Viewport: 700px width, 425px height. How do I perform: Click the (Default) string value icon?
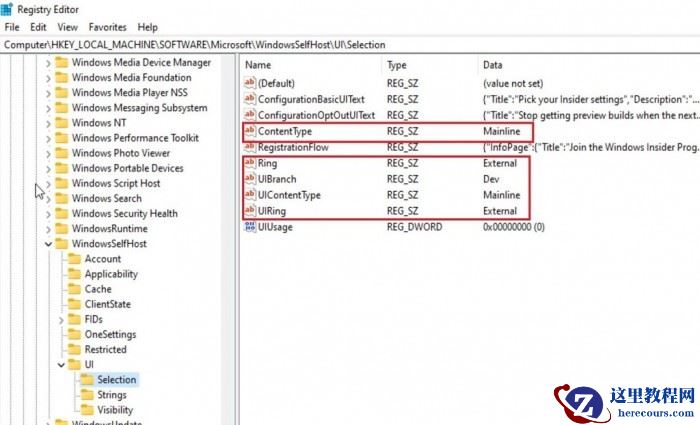click(250, 83)
